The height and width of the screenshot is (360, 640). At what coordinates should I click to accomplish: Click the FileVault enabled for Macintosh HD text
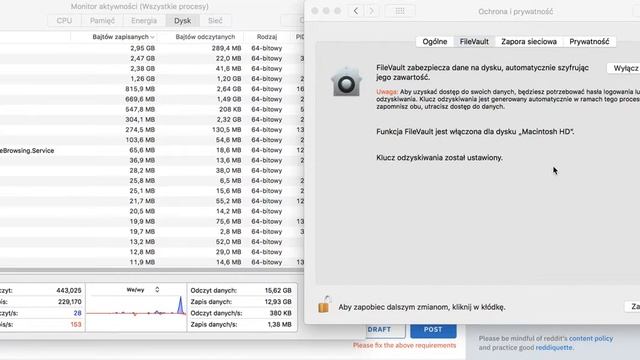[x=475, y=132]
